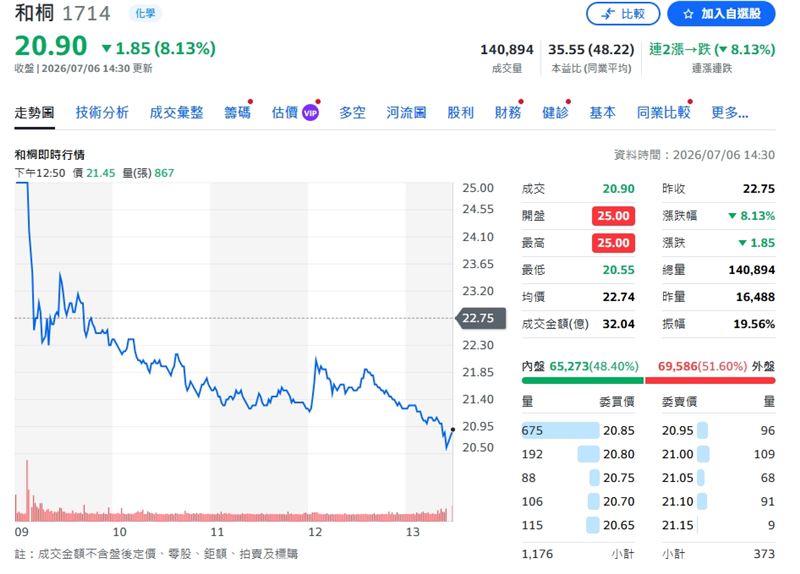Click the 連2漲→跌 streak indicator
Screen dimensions: 800x574
(x=712, y=49)
